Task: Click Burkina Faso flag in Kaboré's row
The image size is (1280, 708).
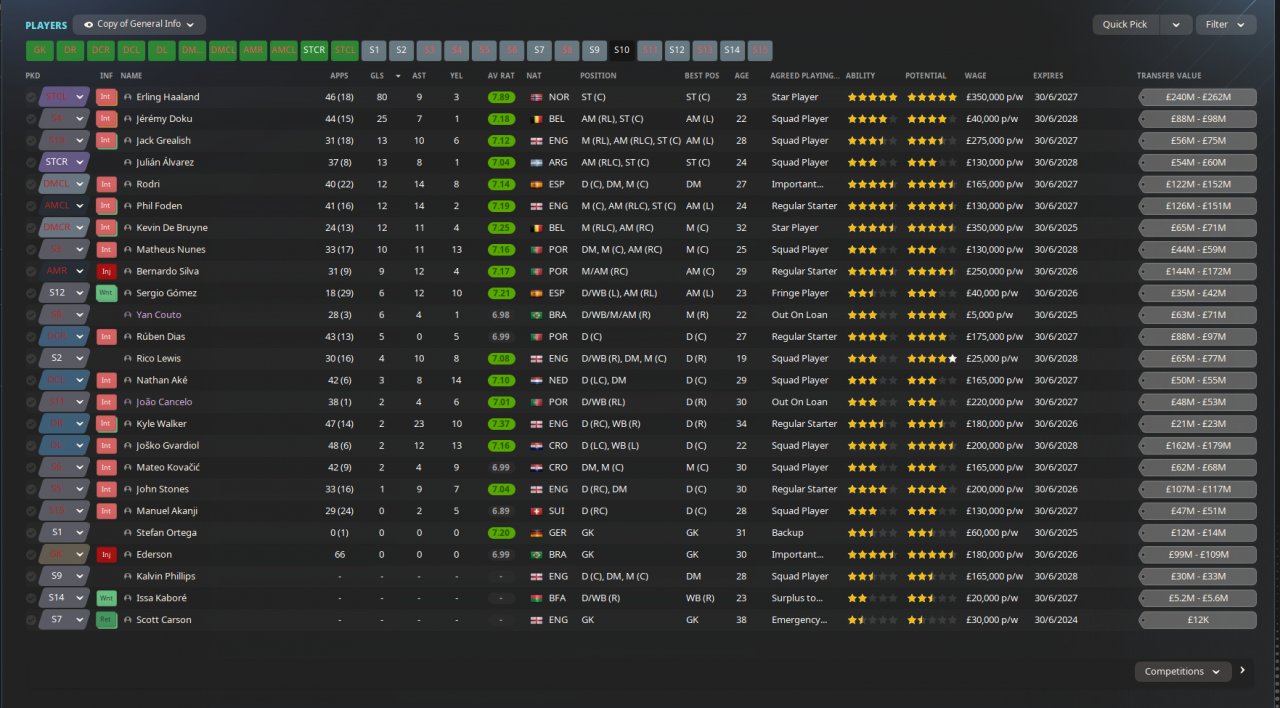Action: tap(536, 598)
